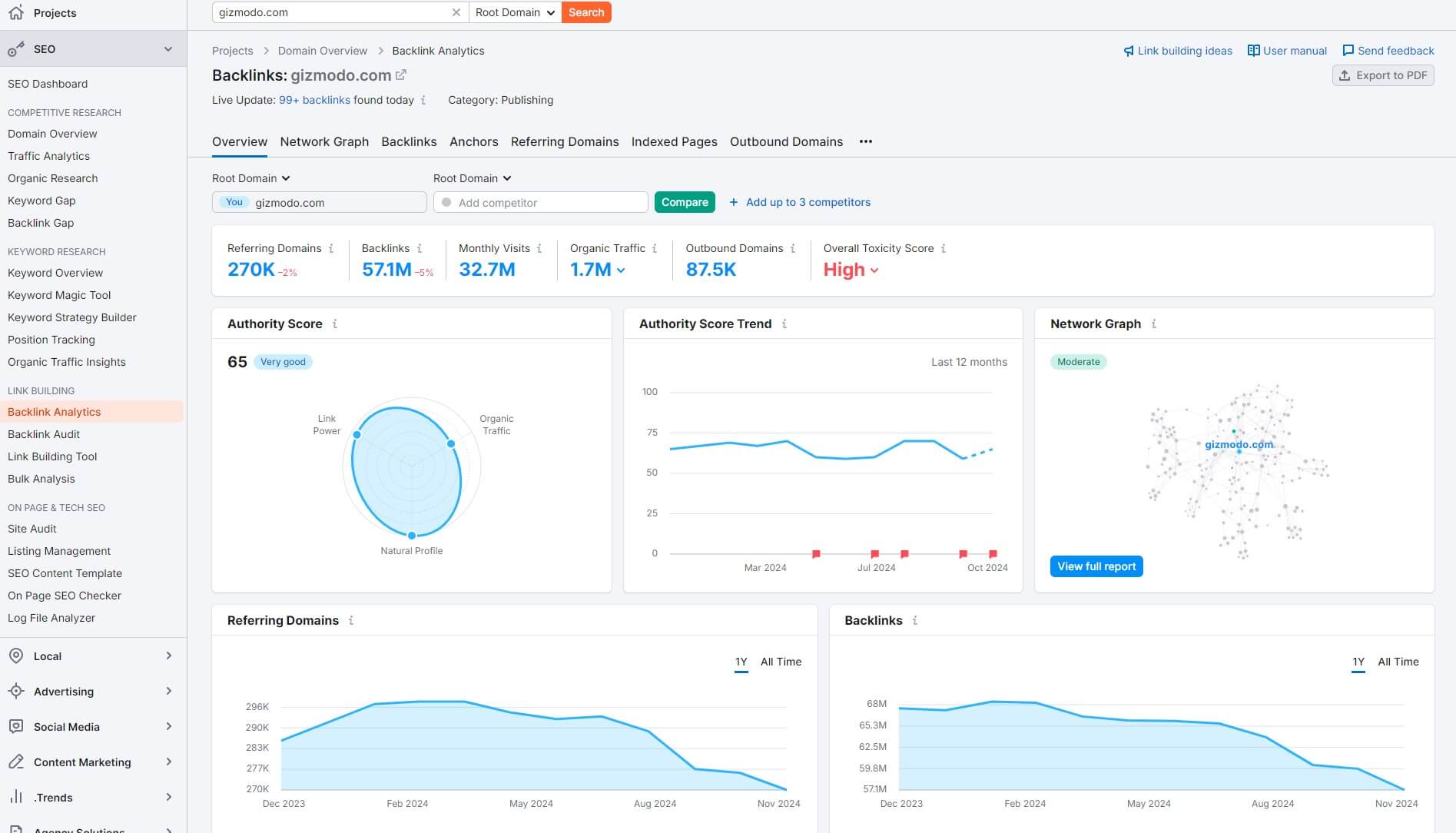Switch to the Backlinks tab

click(409, 141)
